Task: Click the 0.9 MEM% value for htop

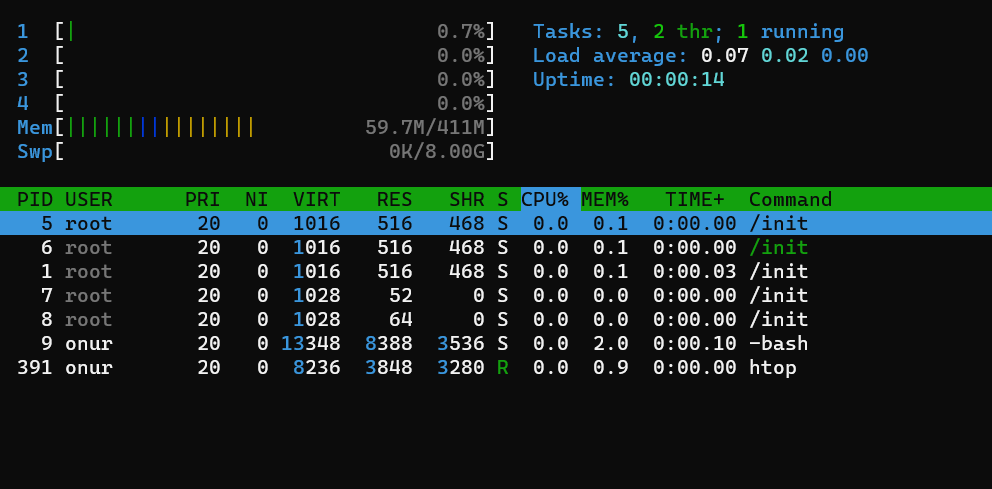Action: (611, 368)
